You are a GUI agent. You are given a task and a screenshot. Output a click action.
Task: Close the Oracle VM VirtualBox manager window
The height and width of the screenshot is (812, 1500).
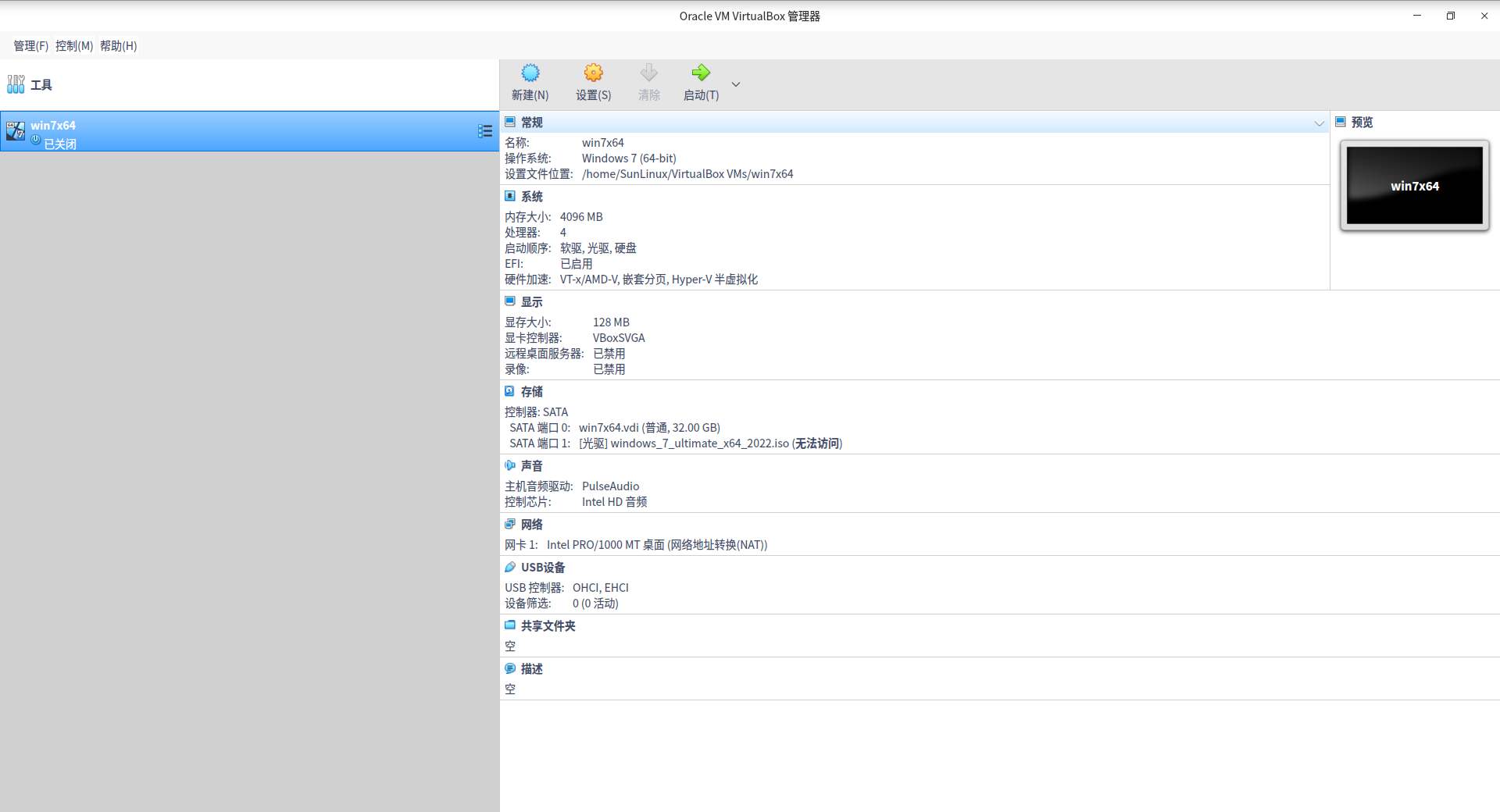point(1484,16)
